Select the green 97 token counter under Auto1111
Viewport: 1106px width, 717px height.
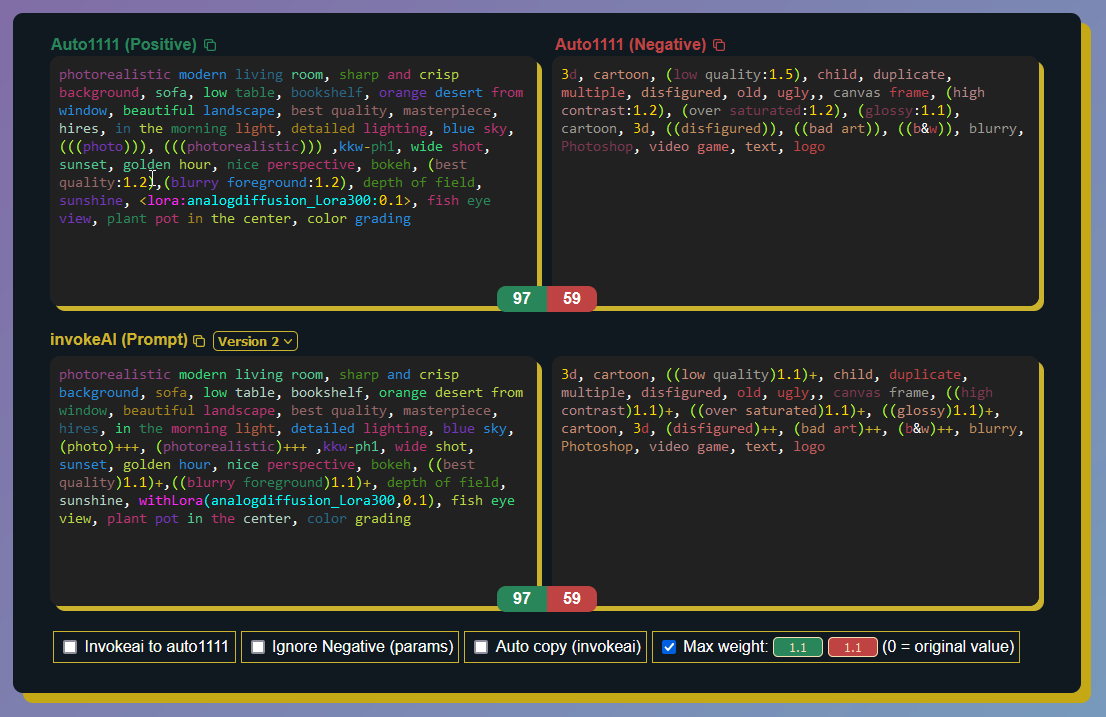(x=522, y=298)
